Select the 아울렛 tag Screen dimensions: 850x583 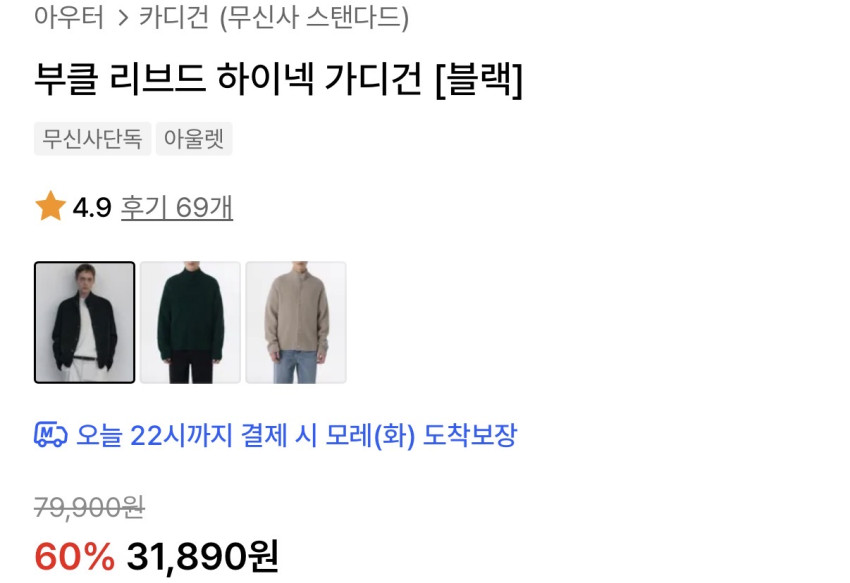194,139
